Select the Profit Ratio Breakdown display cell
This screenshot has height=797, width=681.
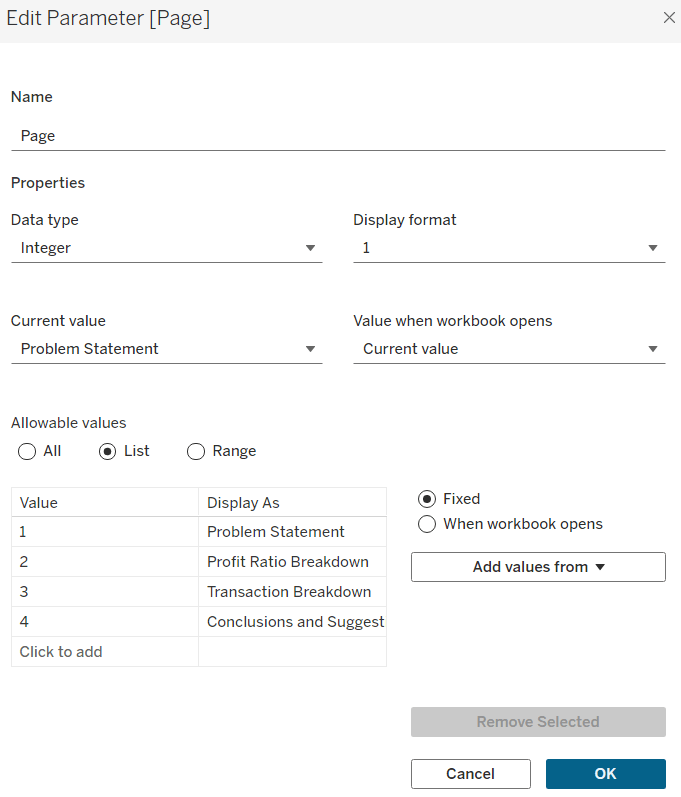coord(292,562)
